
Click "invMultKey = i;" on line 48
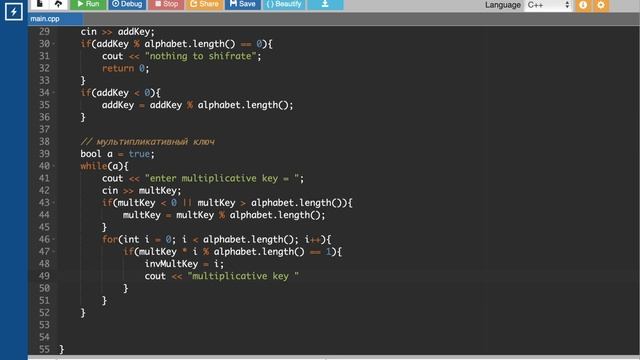pos(184,264)
